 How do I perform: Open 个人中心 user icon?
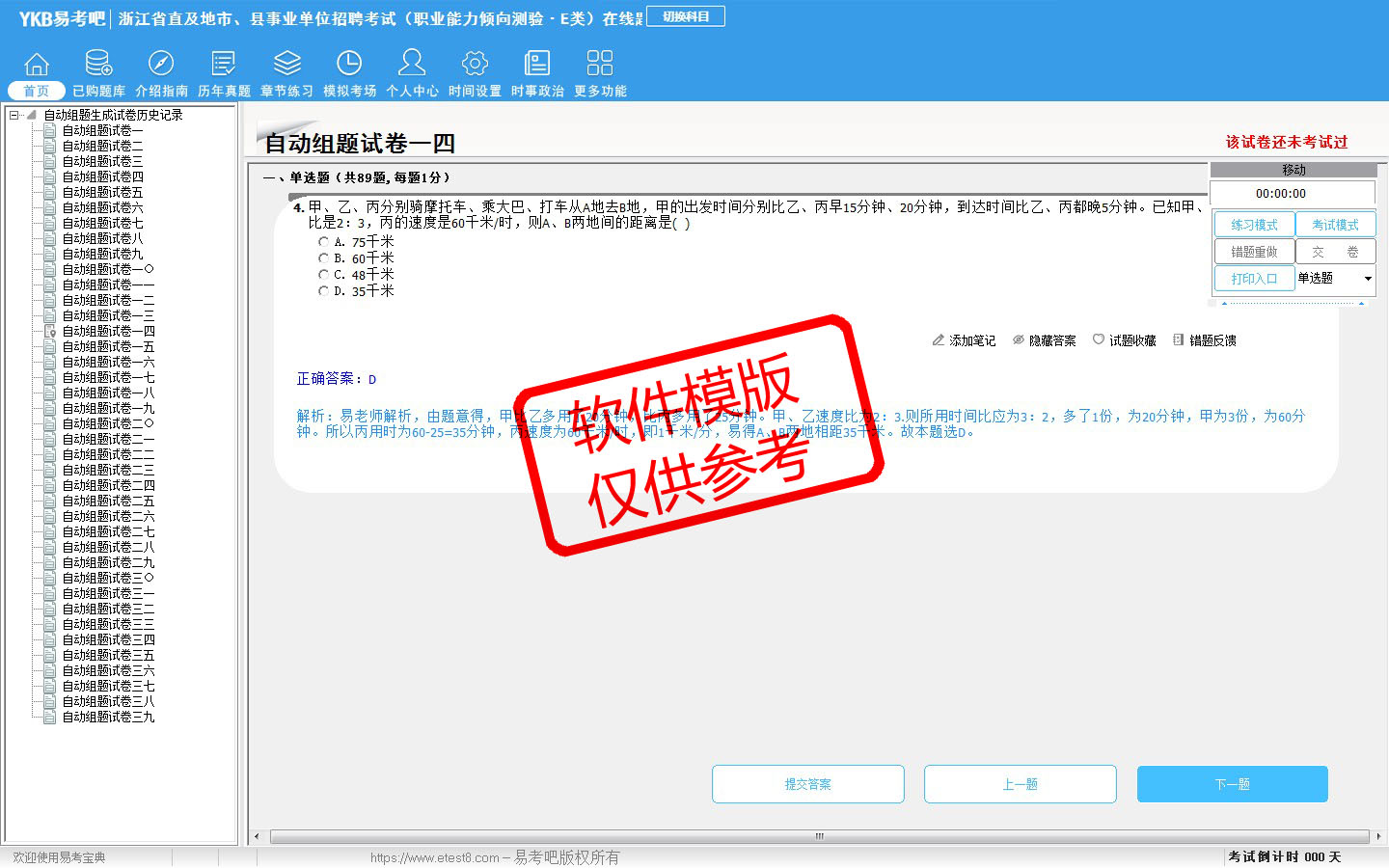pos(412,64)
